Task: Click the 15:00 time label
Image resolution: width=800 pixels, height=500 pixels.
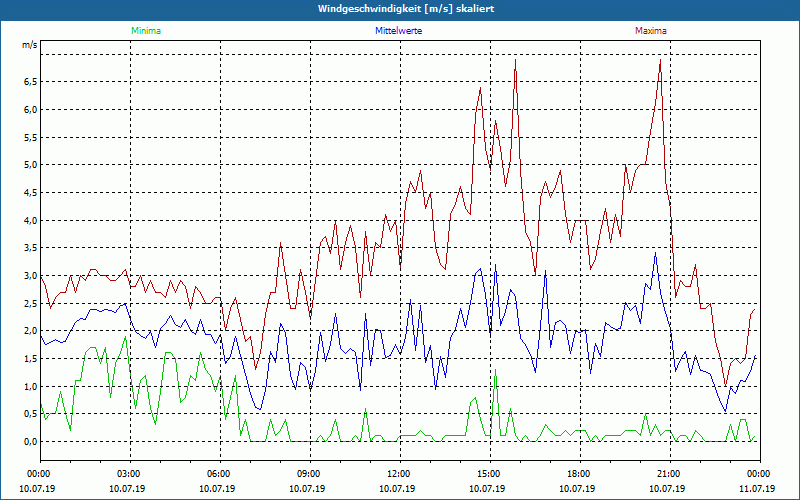Action: point(490,474)
